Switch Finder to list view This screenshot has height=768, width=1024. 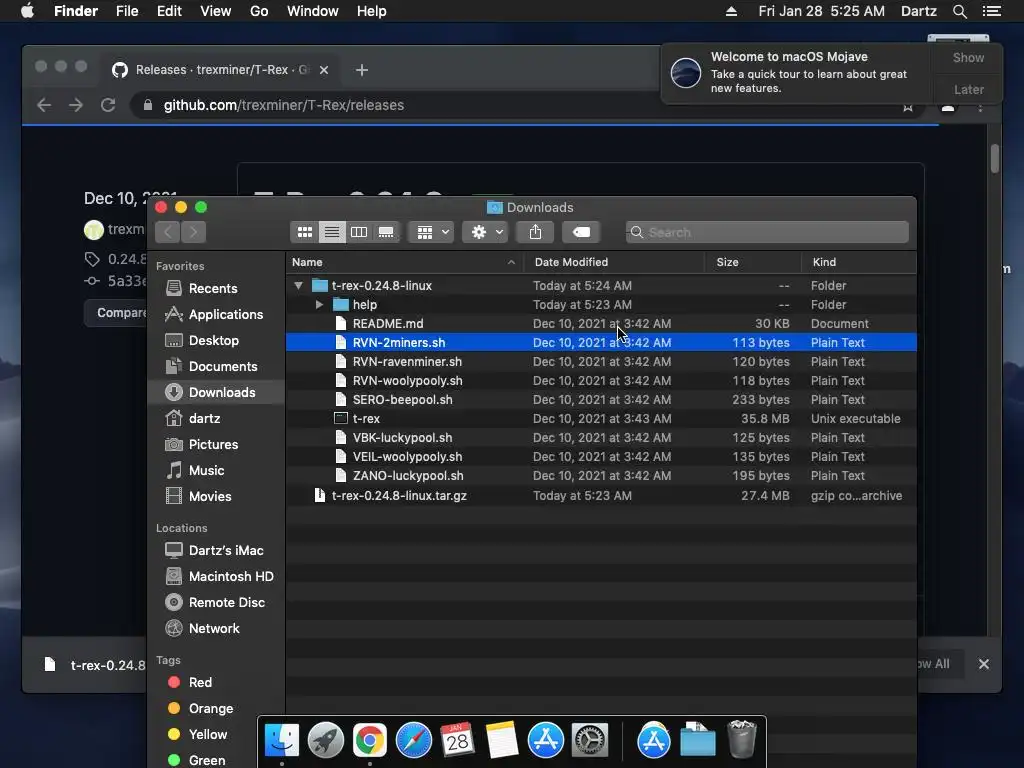332,232
